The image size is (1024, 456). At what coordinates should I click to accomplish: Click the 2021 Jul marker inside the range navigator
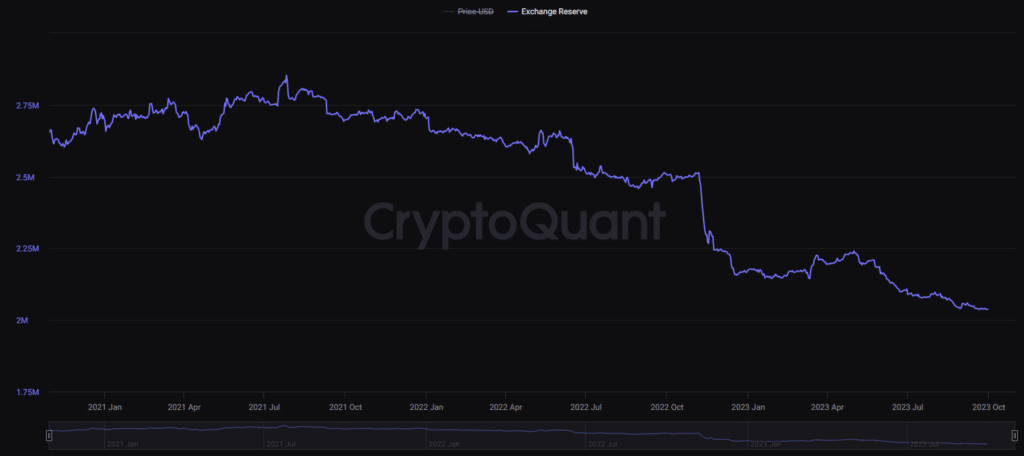click(x=281, y=444)
